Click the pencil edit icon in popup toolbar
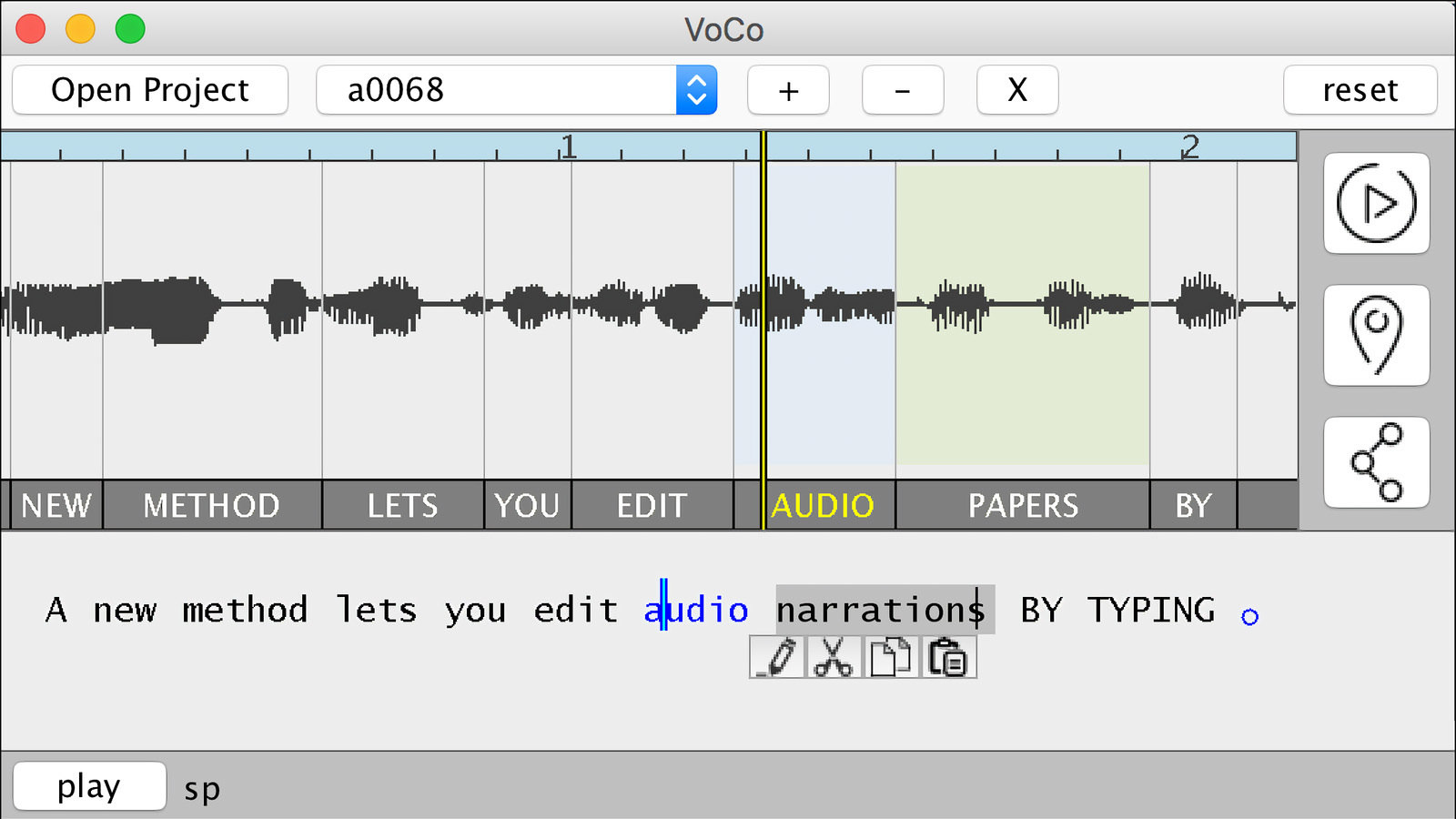 pyautogui.click(x=777, y=657)
